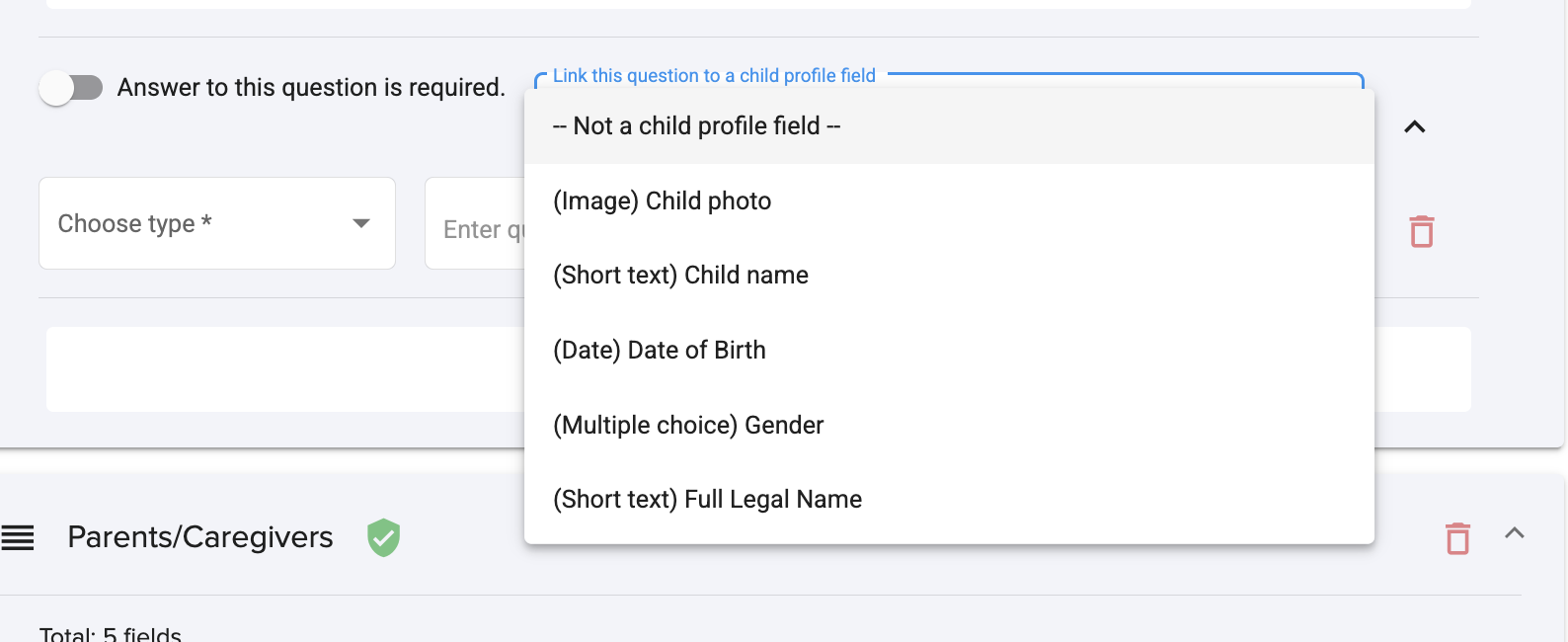Image resolution: width=1568 pixels, height=642 pixels.
Task: Click the Enter question text field
Action: tap(476, 230)
